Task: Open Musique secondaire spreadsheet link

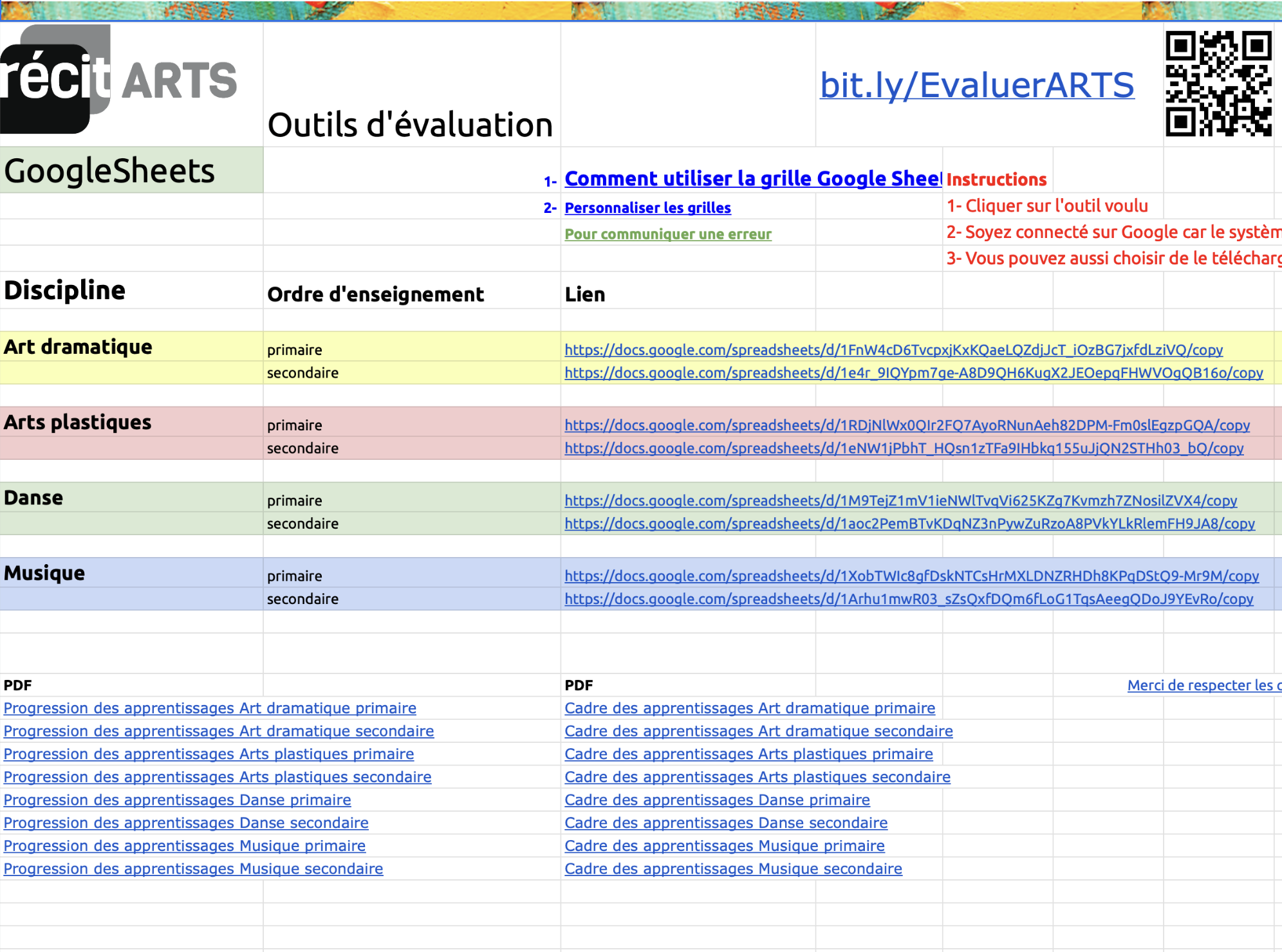Action: [909, 599]
